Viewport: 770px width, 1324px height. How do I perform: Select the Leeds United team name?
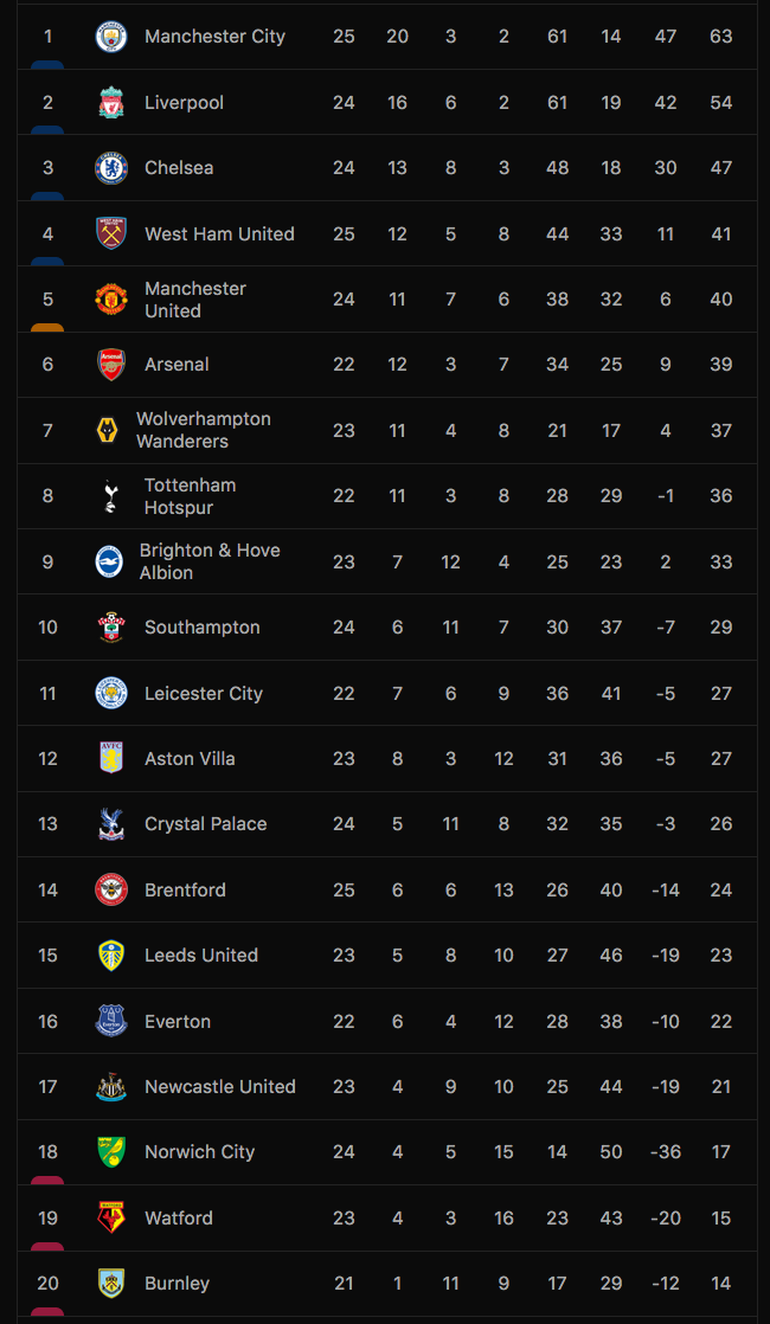tap(201, 956)
